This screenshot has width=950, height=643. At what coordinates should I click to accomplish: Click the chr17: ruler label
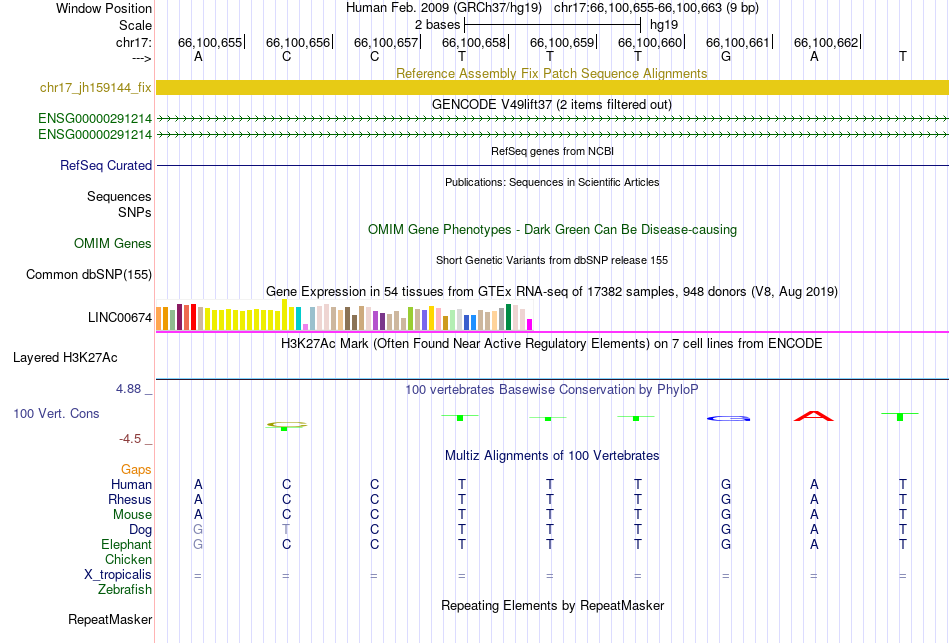coord(134,42)
